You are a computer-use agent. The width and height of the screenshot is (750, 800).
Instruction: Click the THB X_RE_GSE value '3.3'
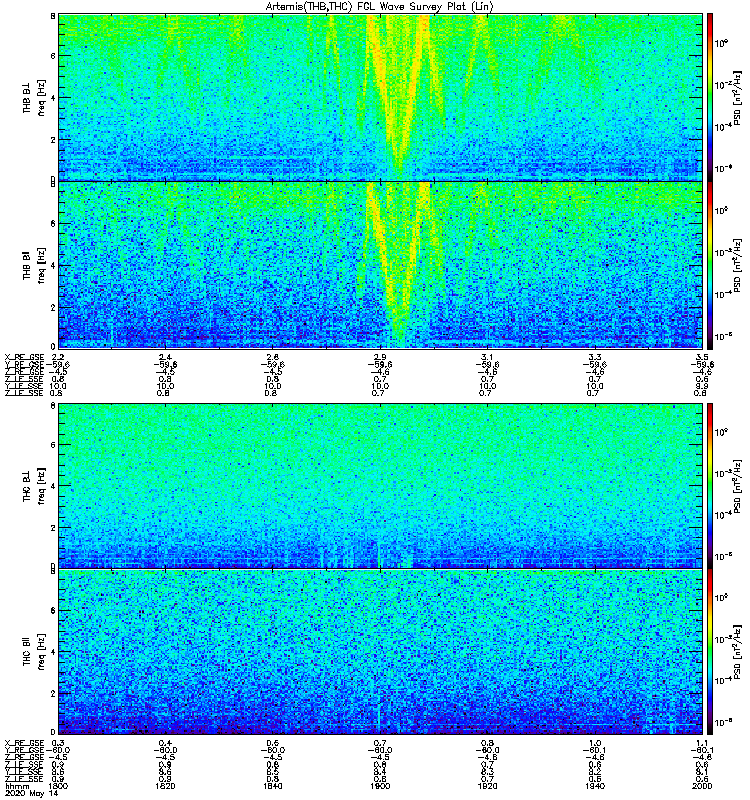[x=595, y=357]
